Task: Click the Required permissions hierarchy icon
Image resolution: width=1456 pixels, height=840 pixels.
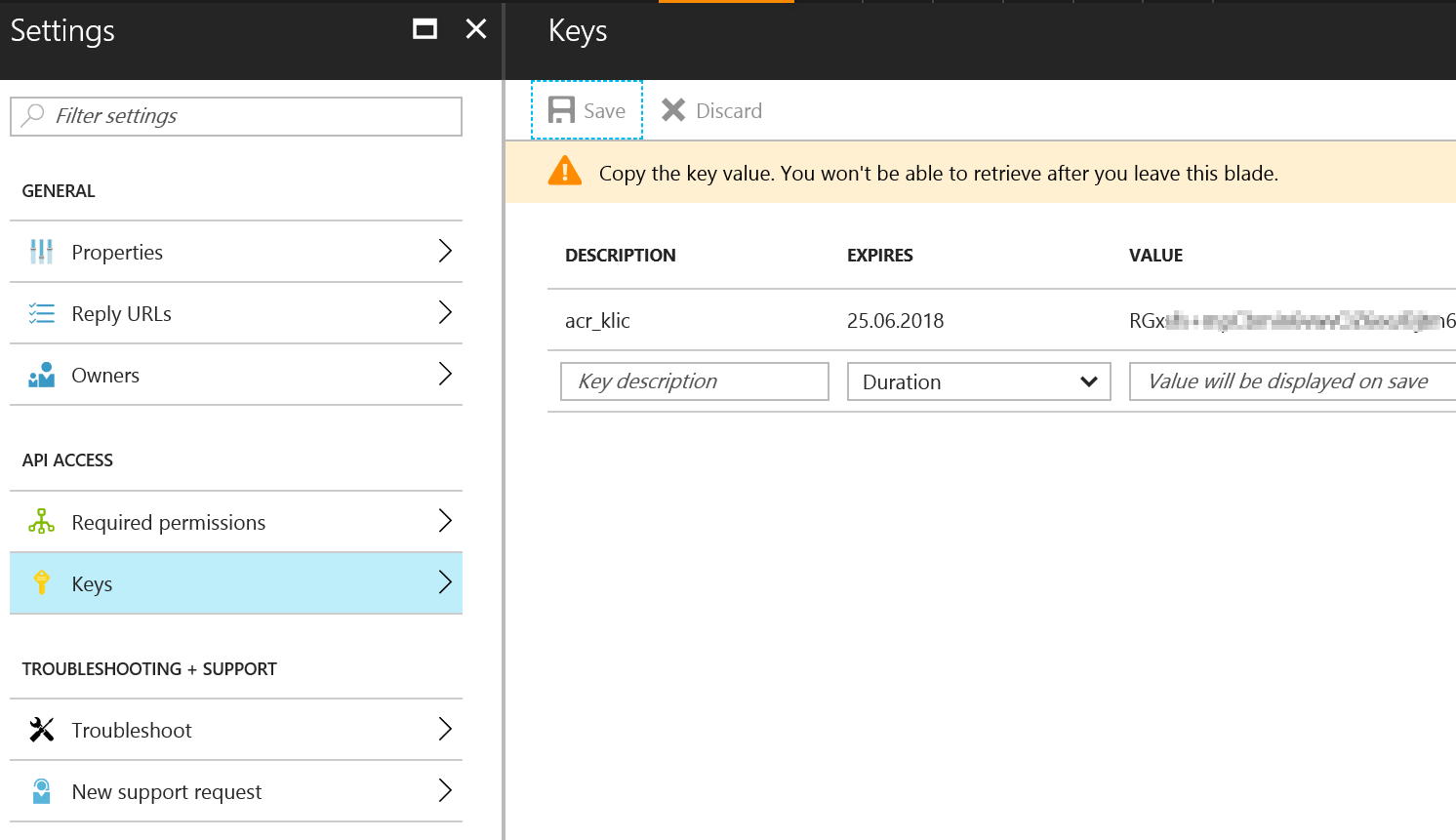Action: coord(41,522)
